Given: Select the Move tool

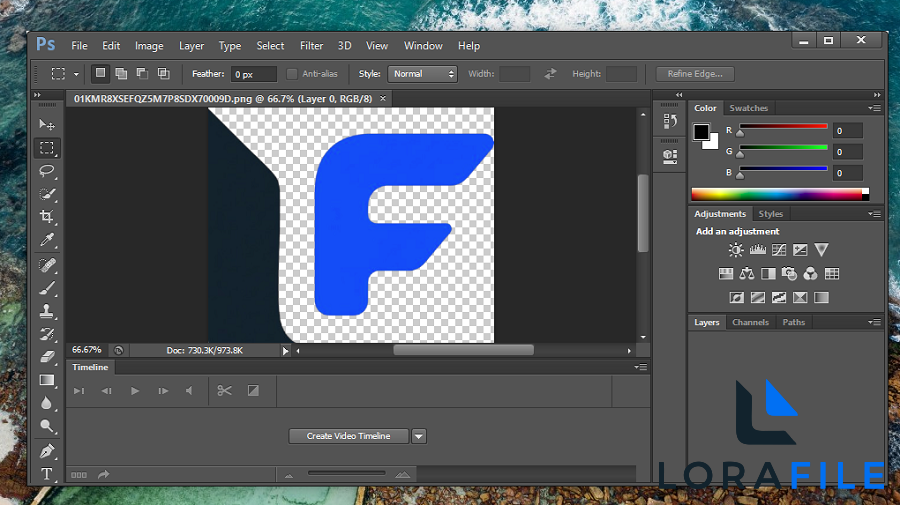Looking at the screenshot, I should [x=47, y=125].
